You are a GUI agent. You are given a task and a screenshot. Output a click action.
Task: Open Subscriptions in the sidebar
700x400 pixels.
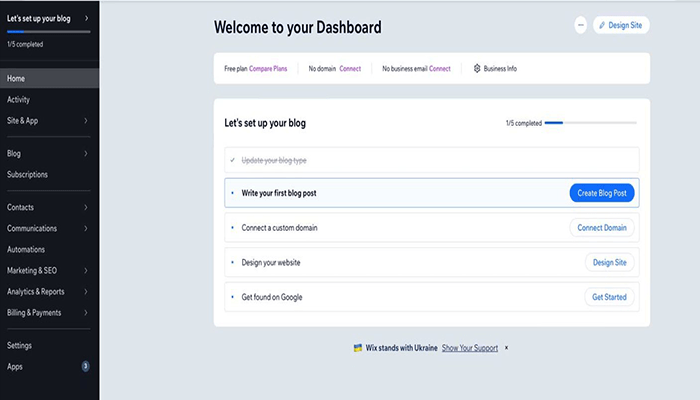point(27,175)
